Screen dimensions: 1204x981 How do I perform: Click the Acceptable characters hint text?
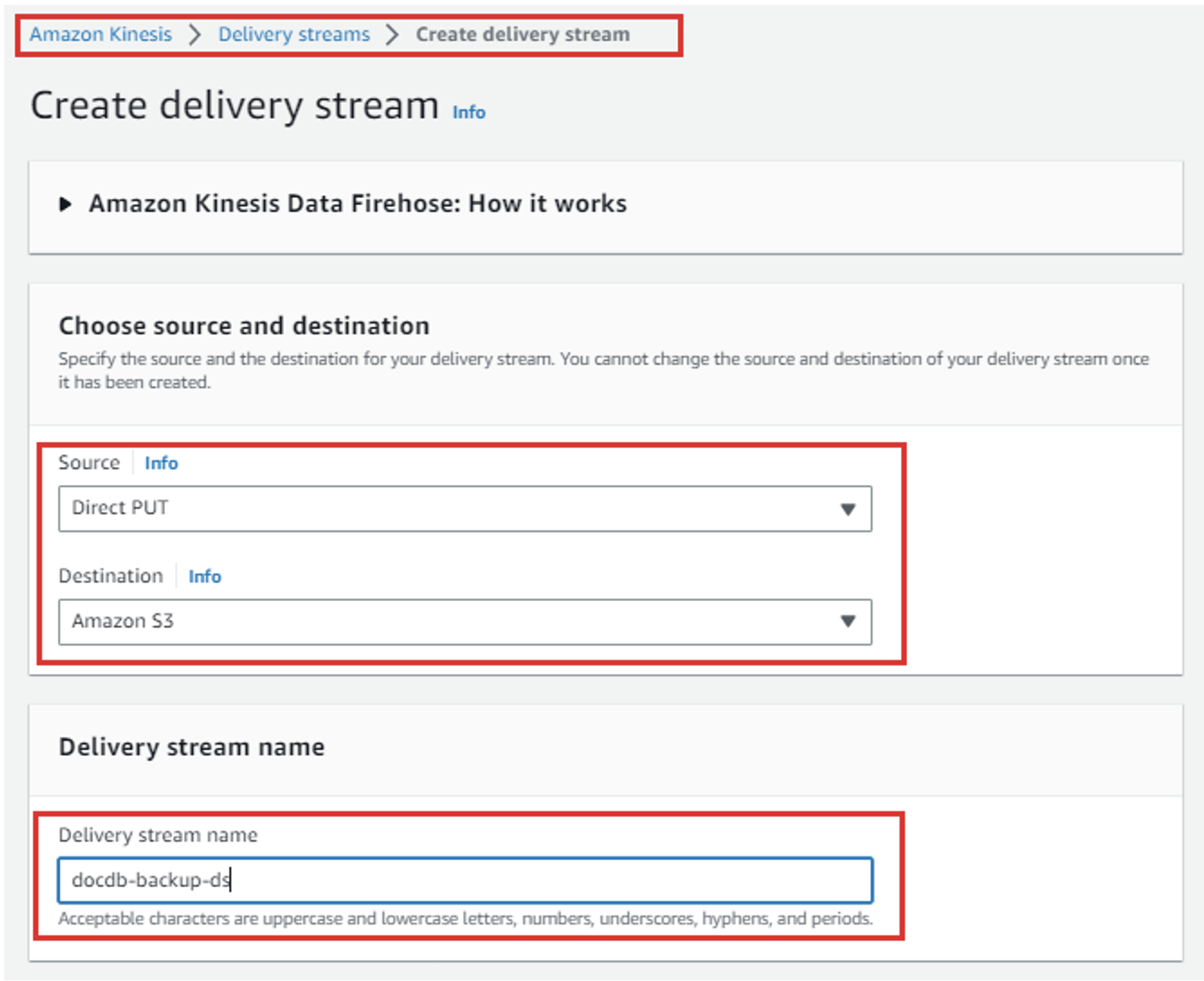click(x=466, y=919)
